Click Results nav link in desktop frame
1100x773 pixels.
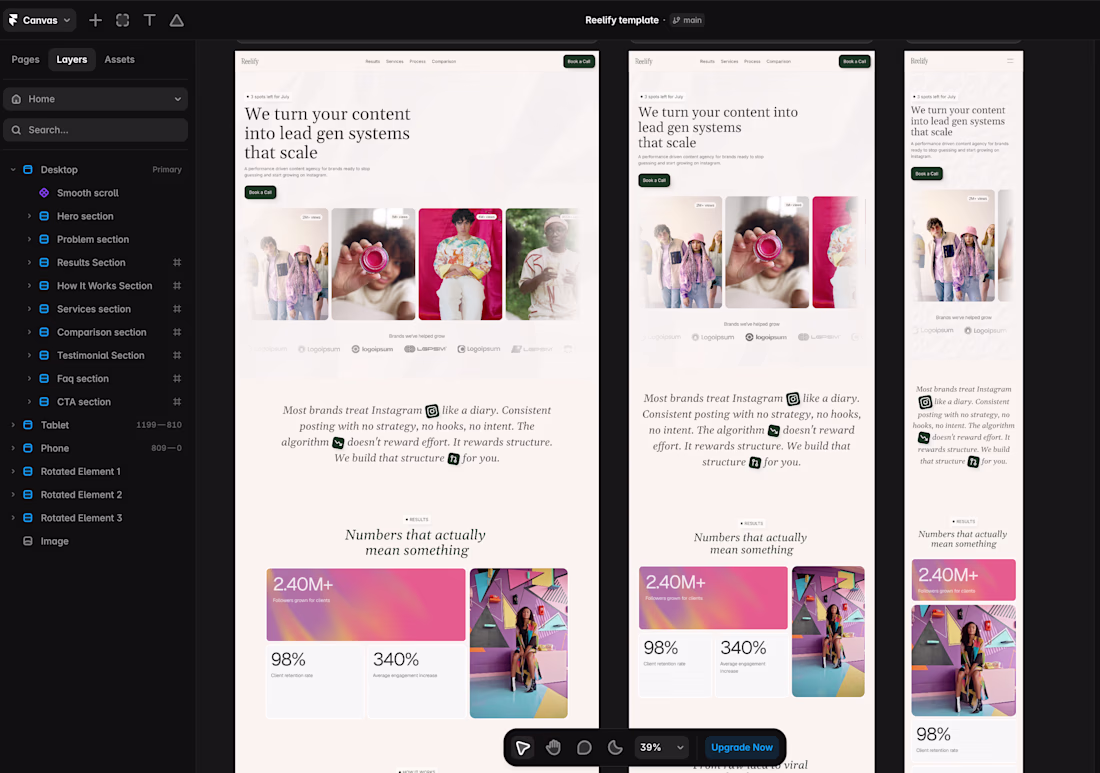click(373, 62)
